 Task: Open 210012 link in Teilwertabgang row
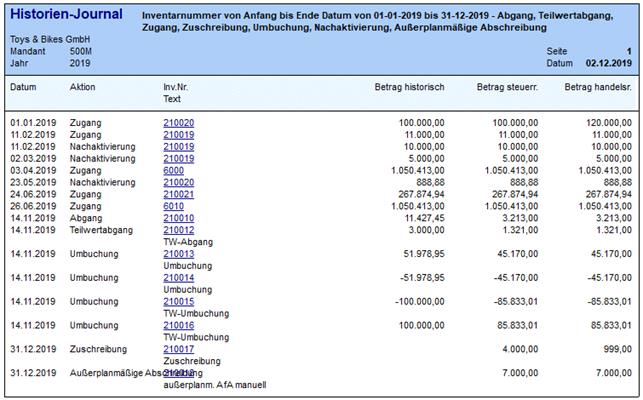[x=178, y=230]
